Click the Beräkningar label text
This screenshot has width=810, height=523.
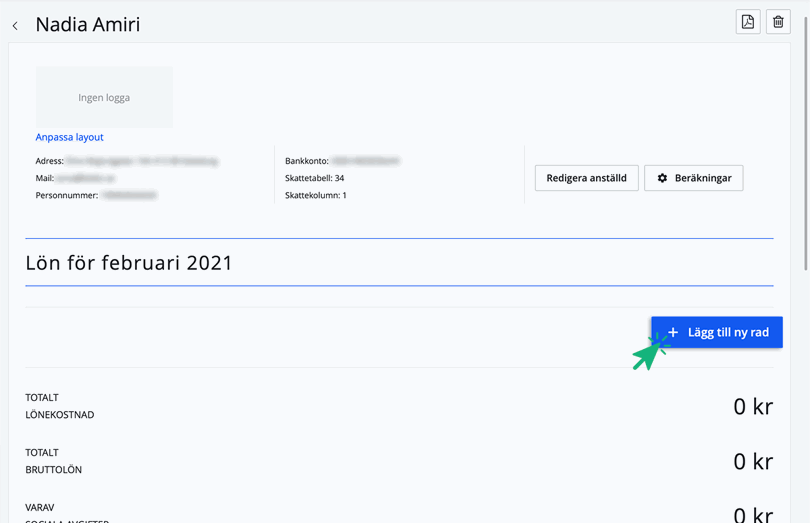tap(703, 178)
